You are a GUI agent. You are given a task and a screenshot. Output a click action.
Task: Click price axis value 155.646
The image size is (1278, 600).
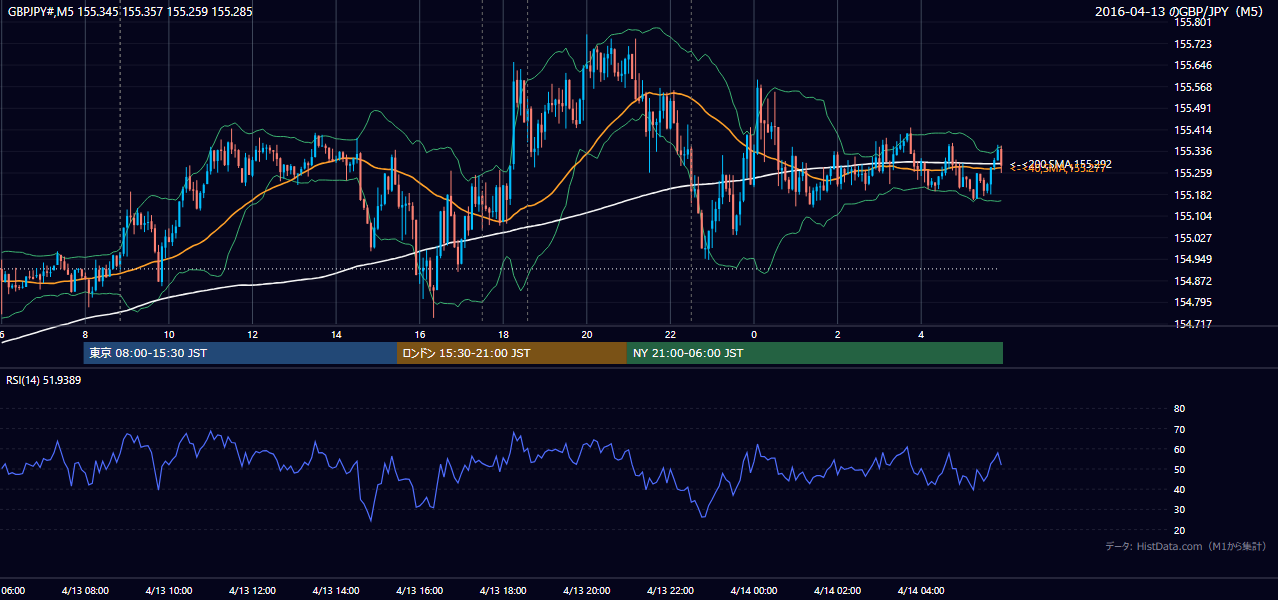click(1193, 65)
